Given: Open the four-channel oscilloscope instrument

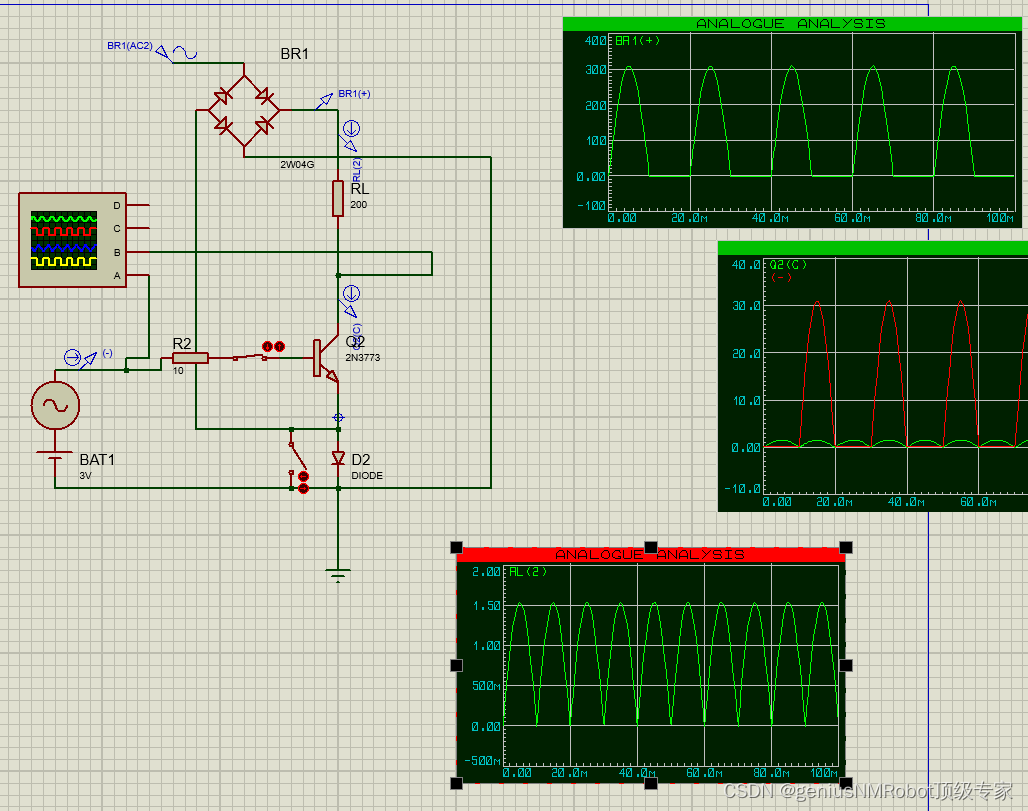Looking at the screenshot, I should pos(72,240).
